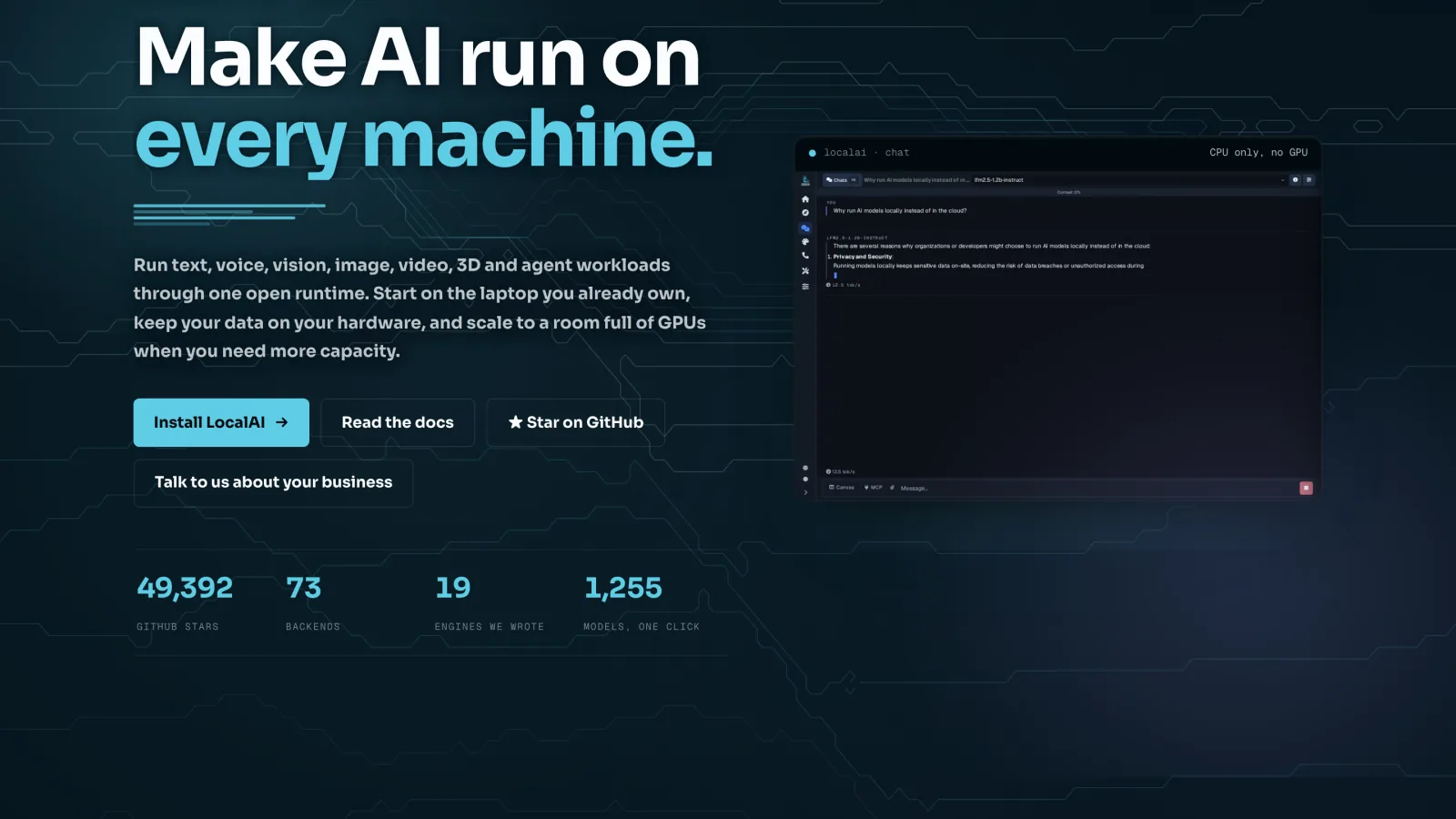Expand the sidebar with the chevron arrow
Image resolution: width=1456 pixels, height=819 pixels.
pos(805,492)
